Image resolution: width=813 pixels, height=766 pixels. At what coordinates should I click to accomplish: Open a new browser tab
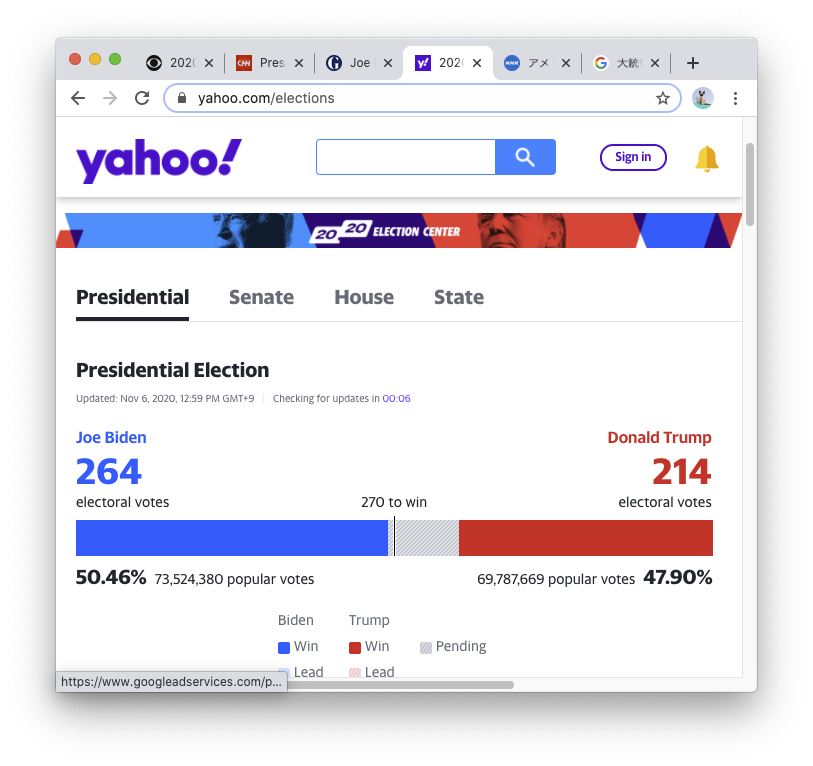[x=693, y=63]
